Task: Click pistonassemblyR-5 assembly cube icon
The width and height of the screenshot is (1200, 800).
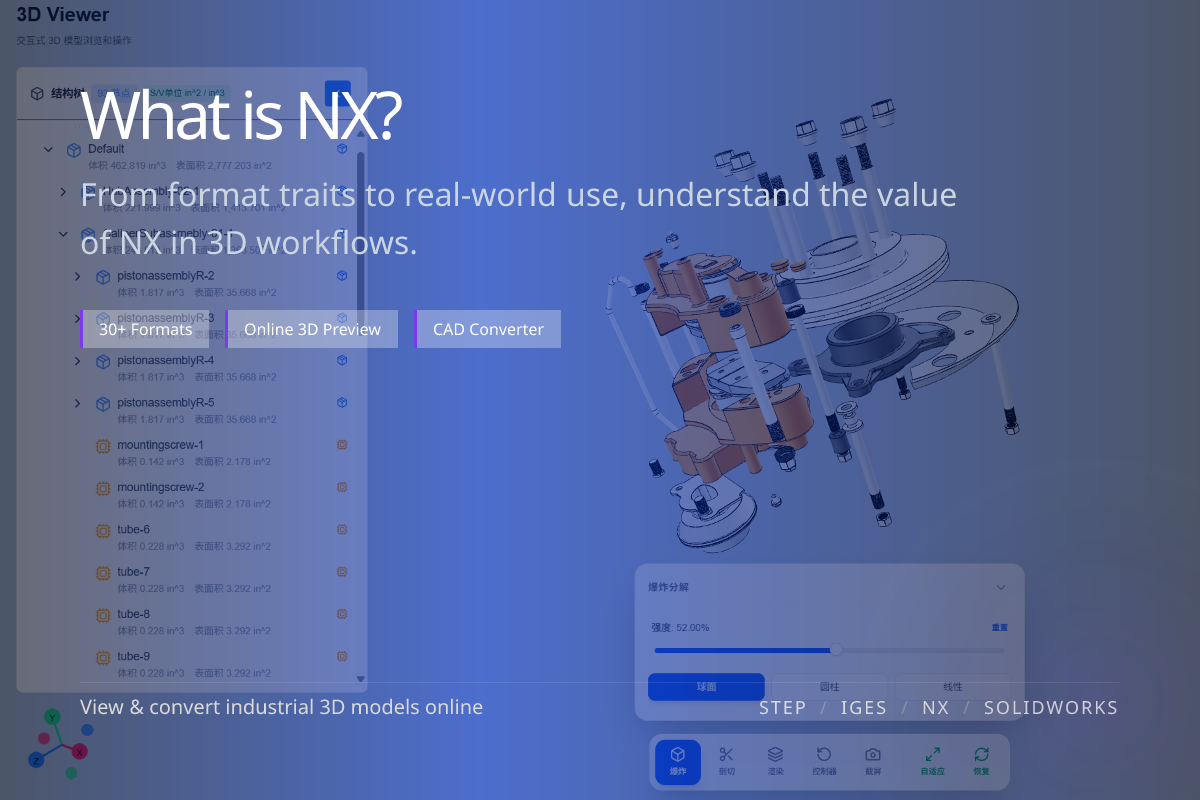Action: coord(102,404)
